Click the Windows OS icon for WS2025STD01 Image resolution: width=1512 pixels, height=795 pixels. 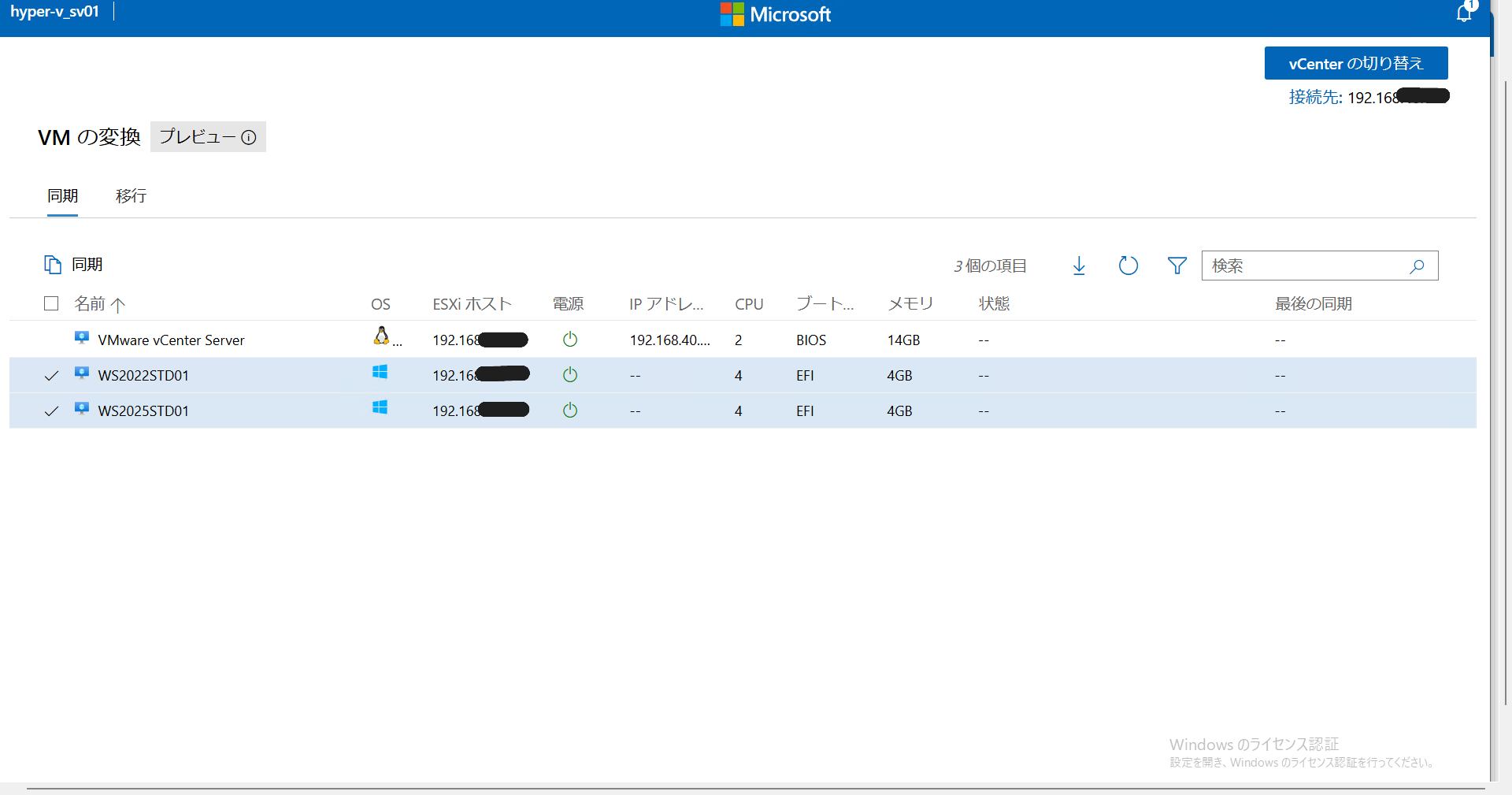click(380, 407)
